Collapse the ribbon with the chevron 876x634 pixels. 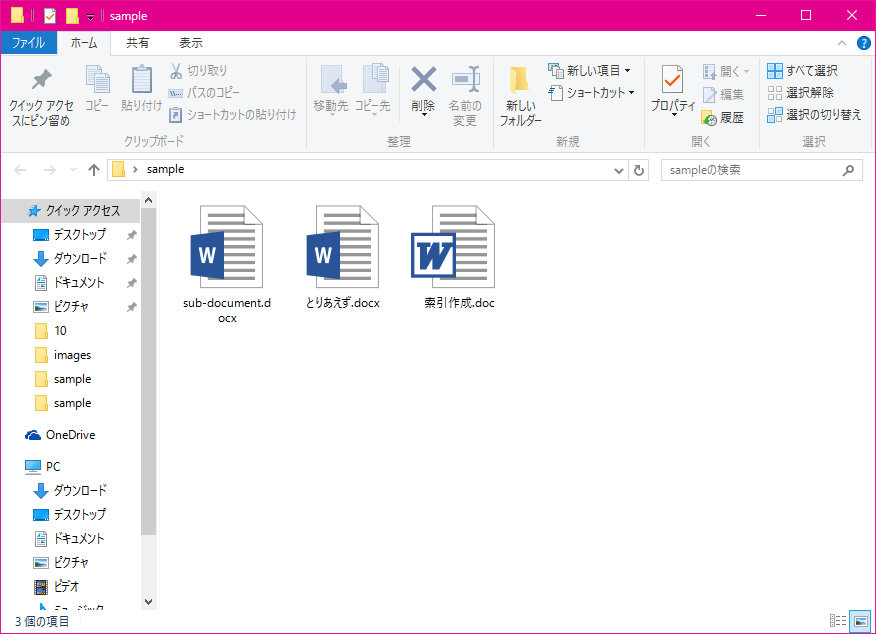842,43
